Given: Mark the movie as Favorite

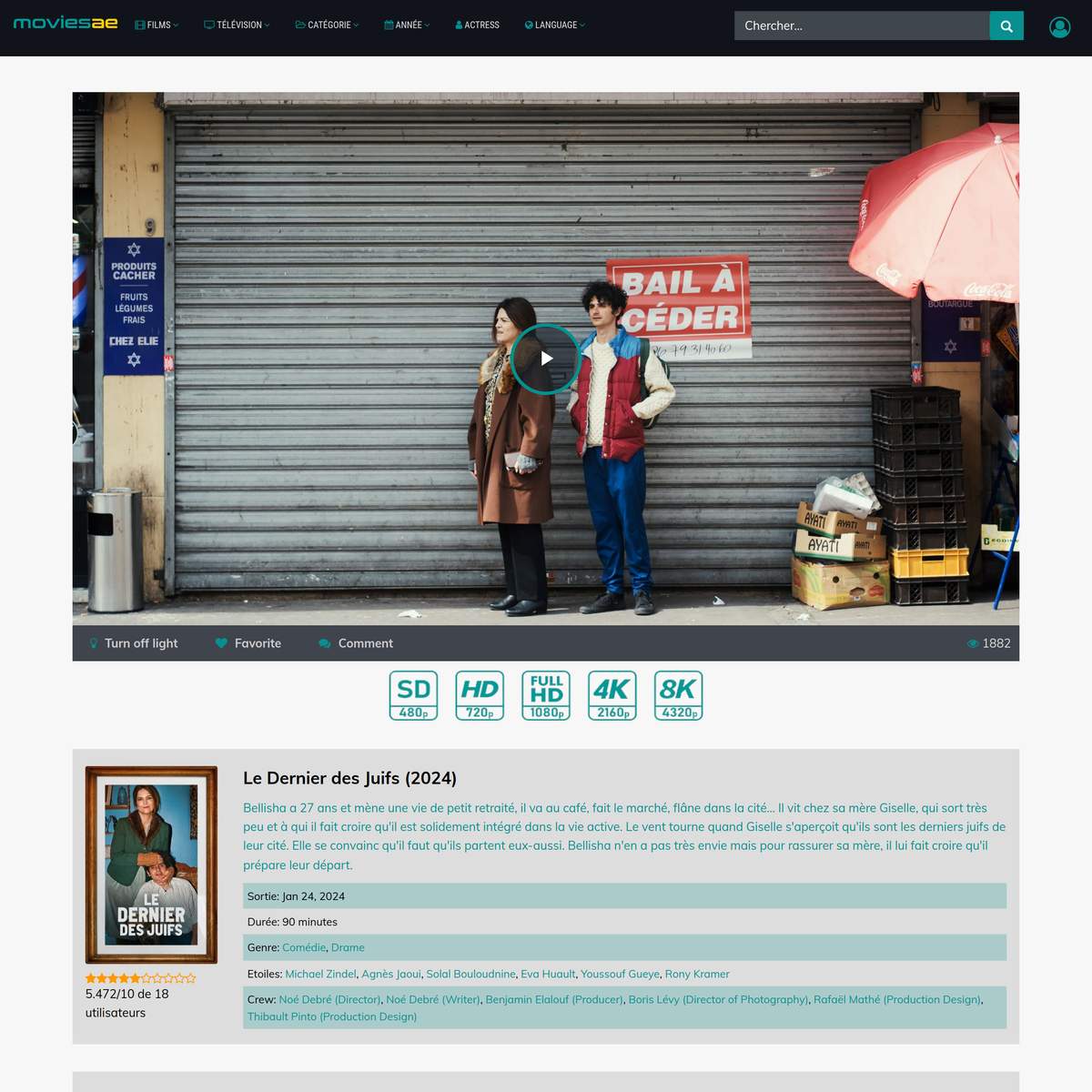Looking at the screenshot, I should coord(248,643).
